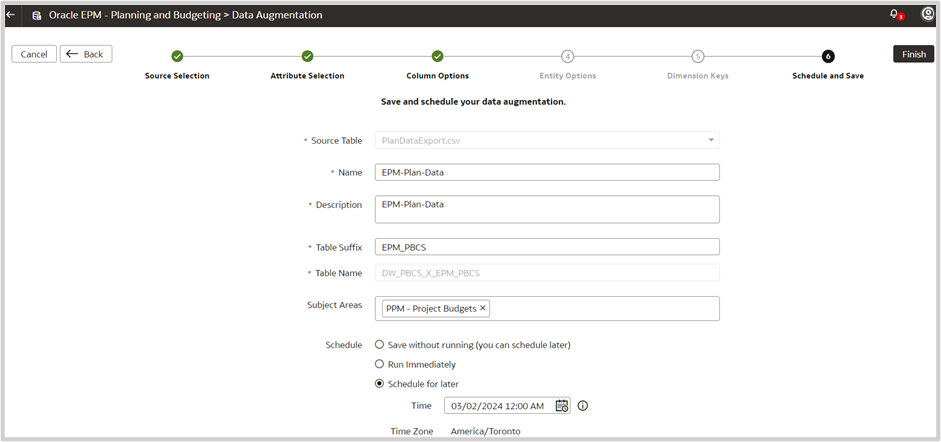This screenshot has height=442, width=941.
Task: Click the Attribute Selection green checkmark step
Action: [x=307, y=56]
